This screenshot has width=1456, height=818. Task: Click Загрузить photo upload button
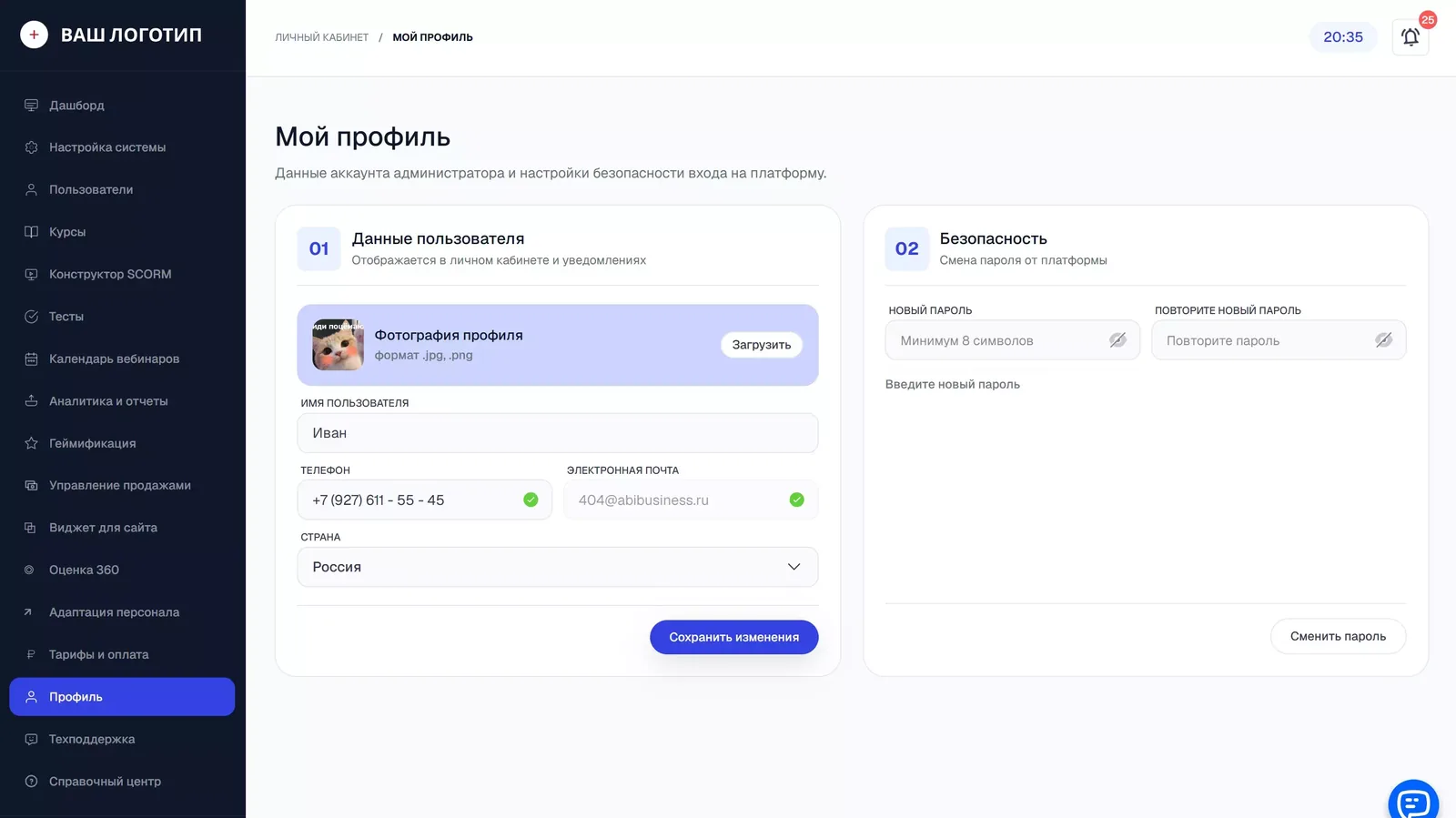click(762, 345)
